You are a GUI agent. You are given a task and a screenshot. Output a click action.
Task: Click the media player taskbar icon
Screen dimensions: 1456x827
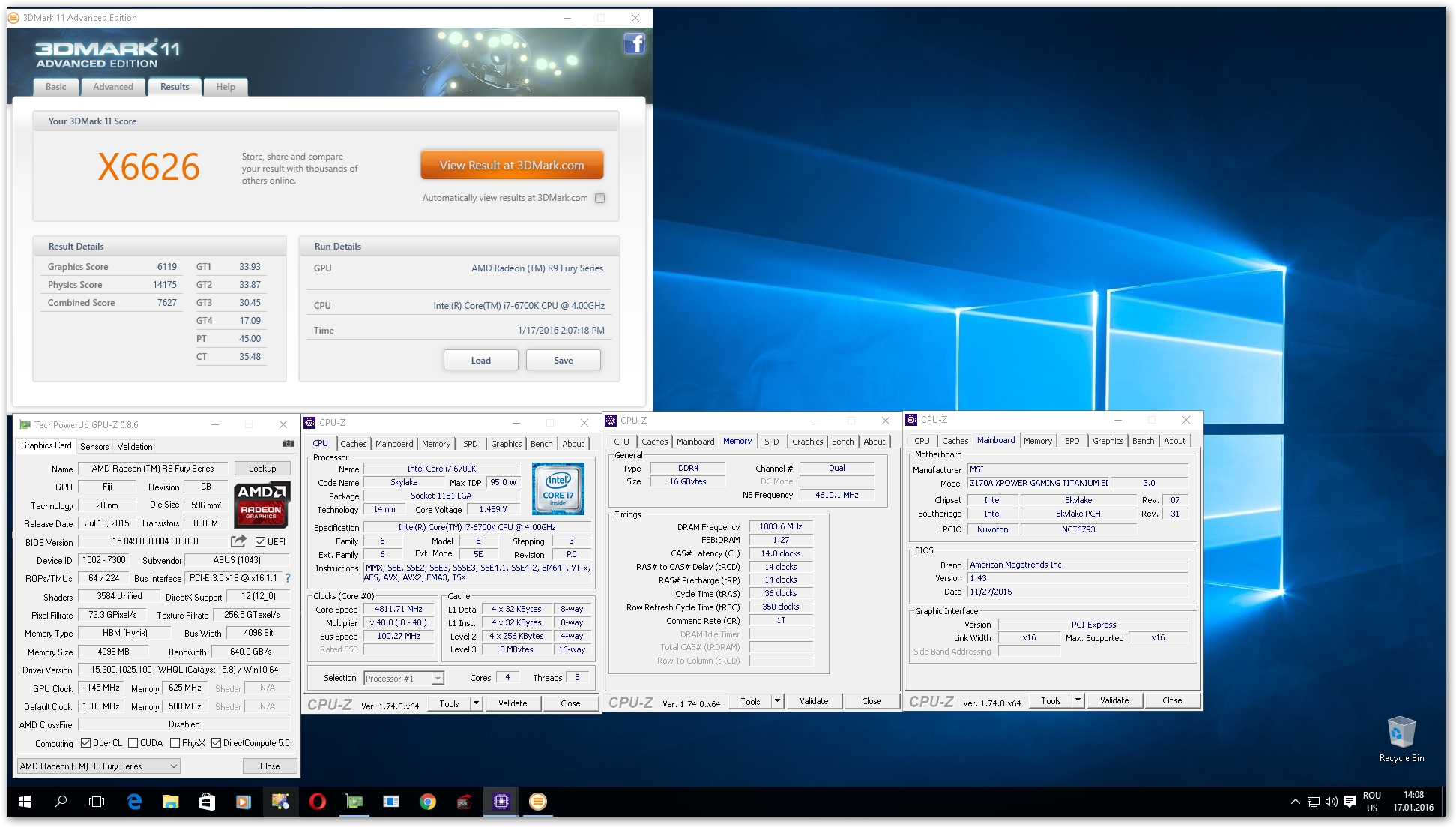coord(243,802)
